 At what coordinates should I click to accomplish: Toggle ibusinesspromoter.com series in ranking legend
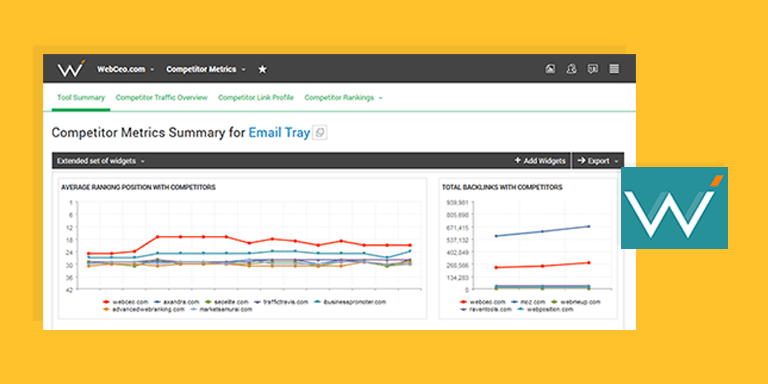350,302
